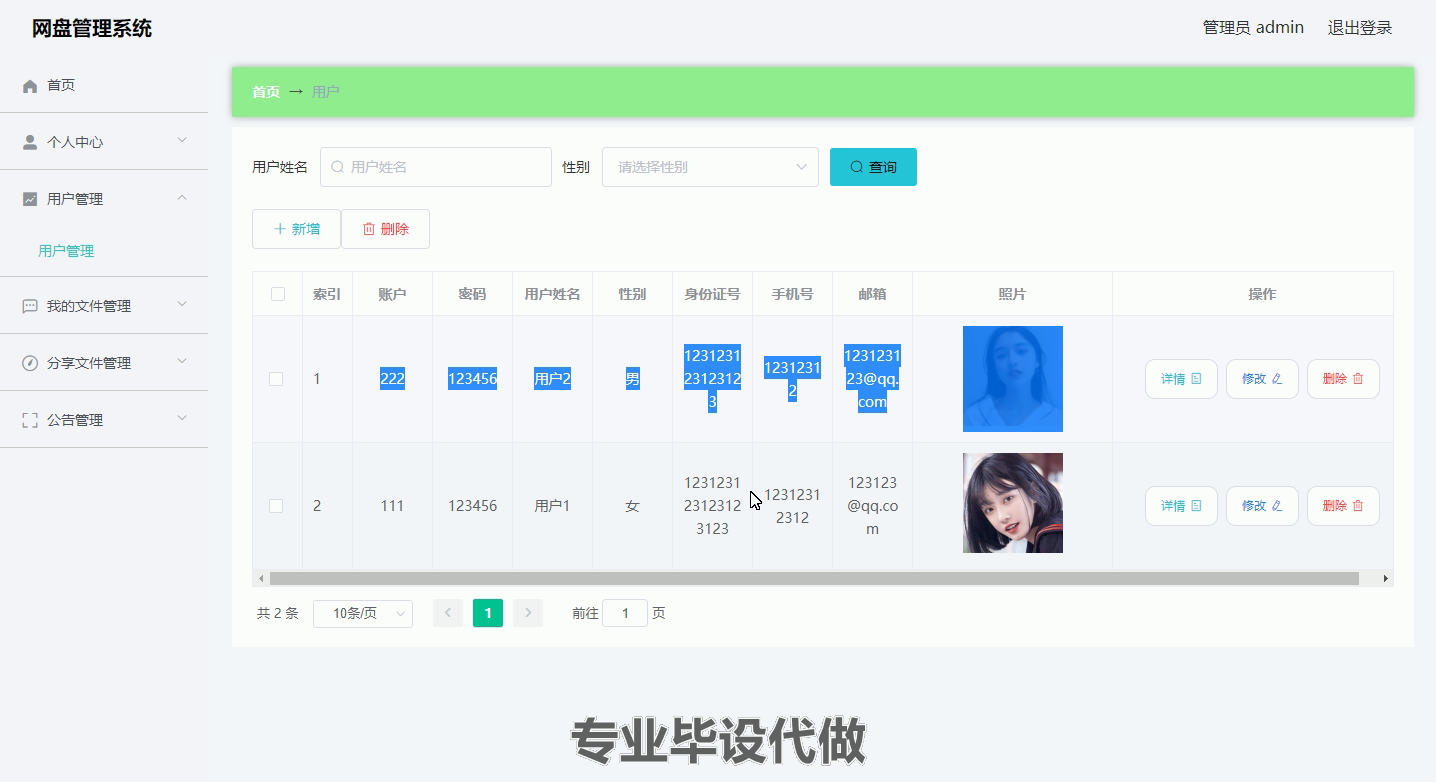Check the checkbox for row 2 user 111
Image resolution: width=1436 pixels, height=782 pixels.
276,506
